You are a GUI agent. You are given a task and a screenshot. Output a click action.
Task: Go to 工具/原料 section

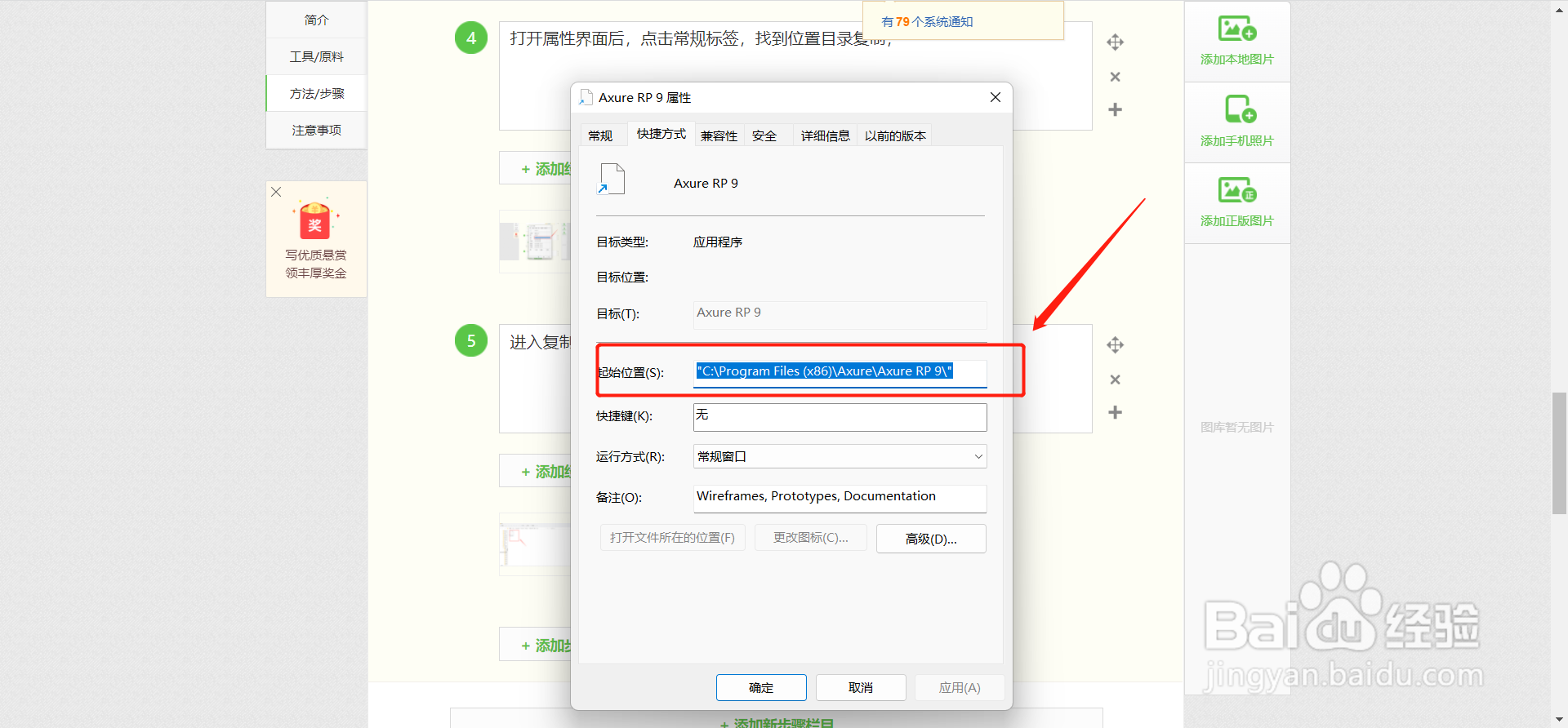pos(316,56)
